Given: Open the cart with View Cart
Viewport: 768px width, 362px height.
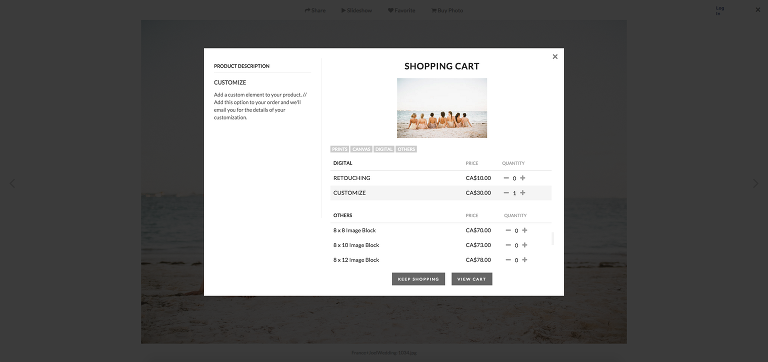Looking at the screenshot, I should (x=472, y=279).
